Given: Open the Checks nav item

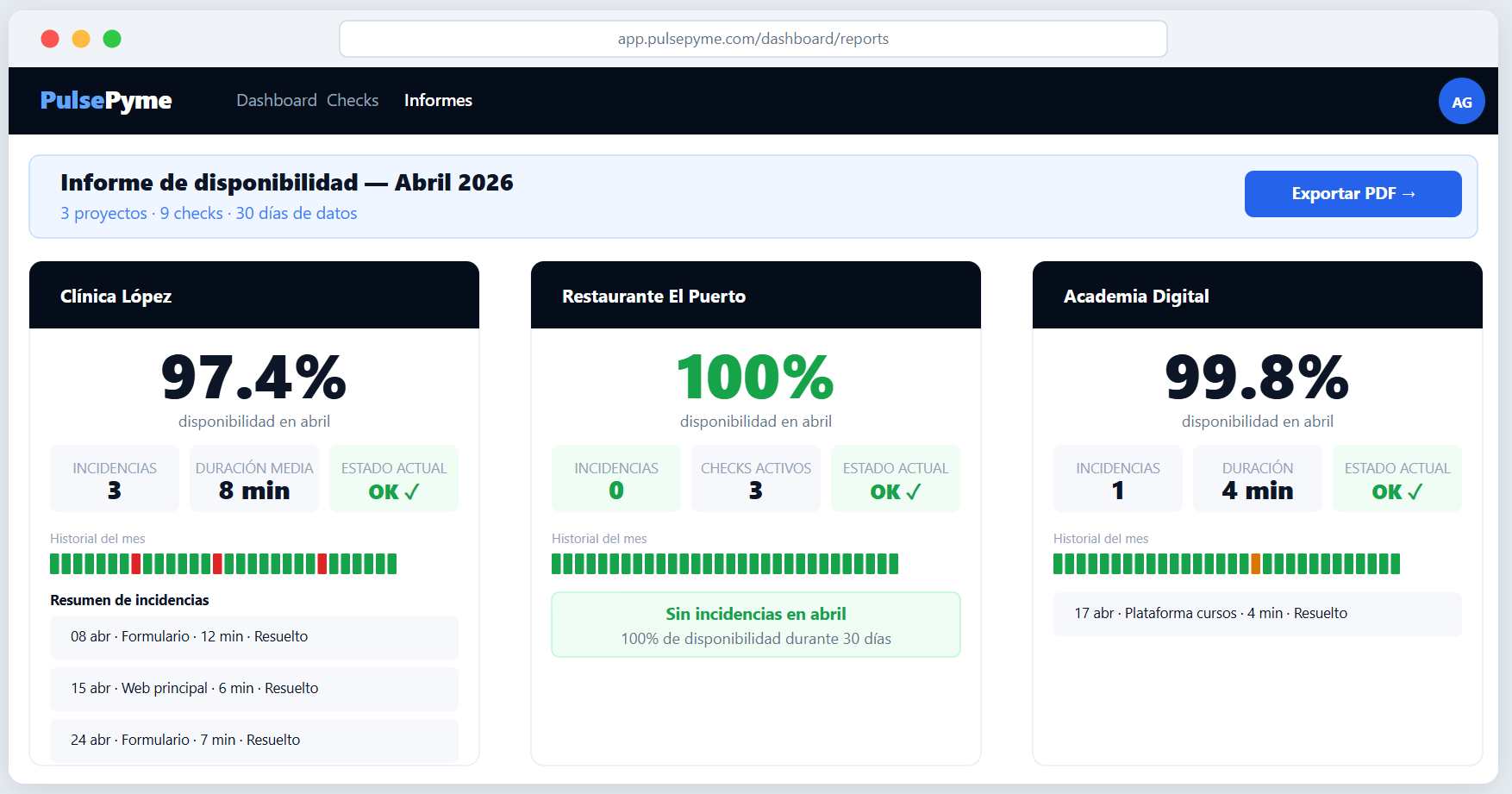Looking at the screenshot, I should tap(353, 101).
